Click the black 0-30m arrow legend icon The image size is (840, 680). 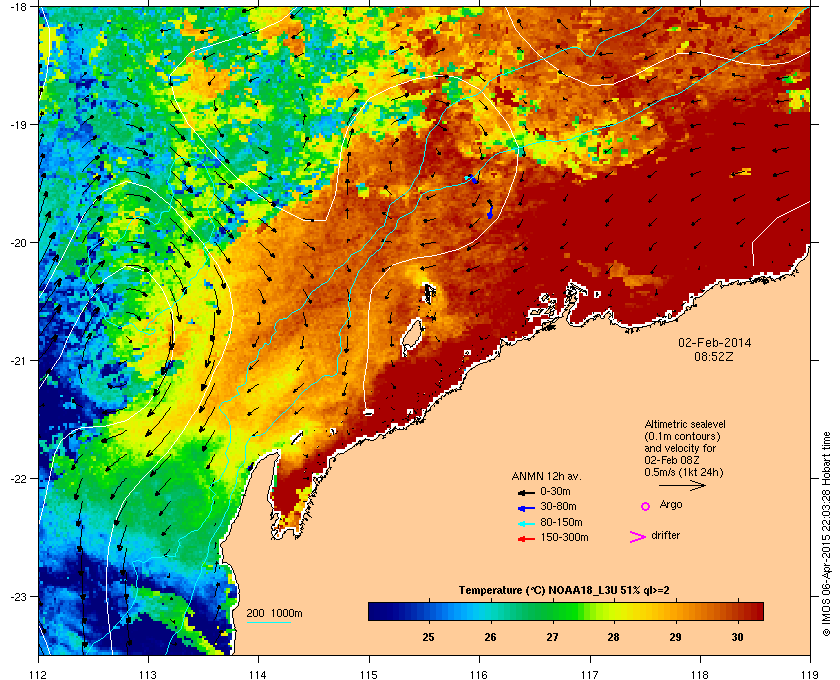tap(526, 492)
